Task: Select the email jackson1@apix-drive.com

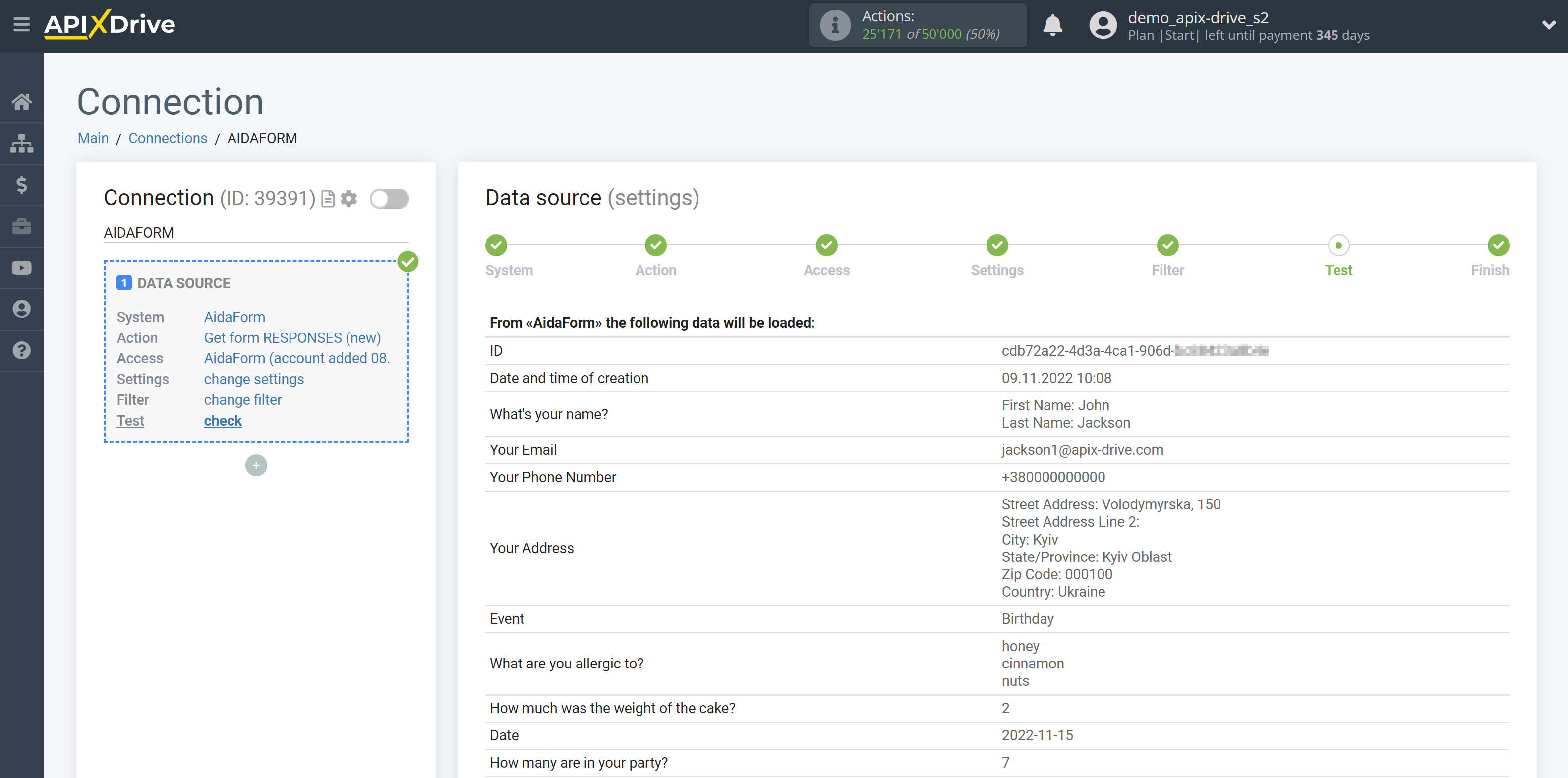Action: (1082, 450)
